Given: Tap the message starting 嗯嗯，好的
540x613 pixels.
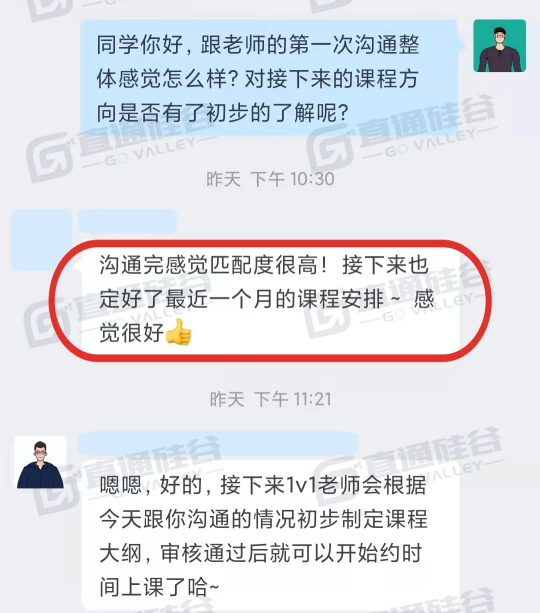Looking at the screenshot, I should point(270,536).
